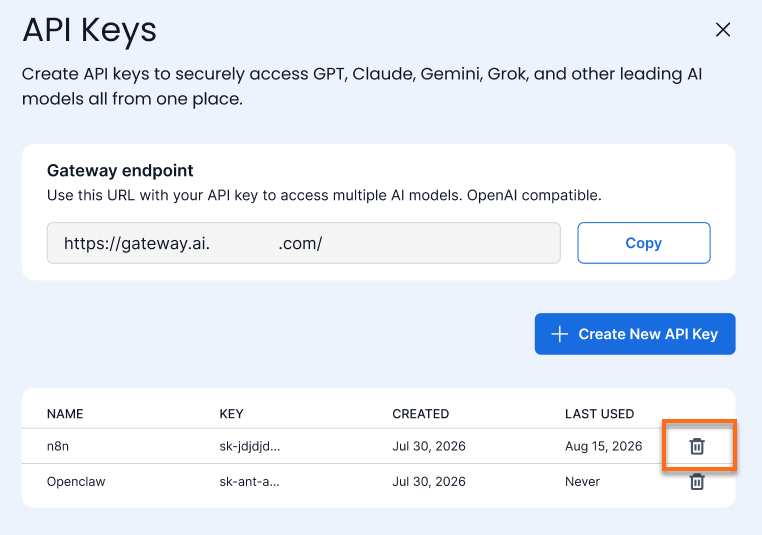Click the Aug 15, 2026 last used date
Viewport: 762px width, 535px height.
pos(604,446)
